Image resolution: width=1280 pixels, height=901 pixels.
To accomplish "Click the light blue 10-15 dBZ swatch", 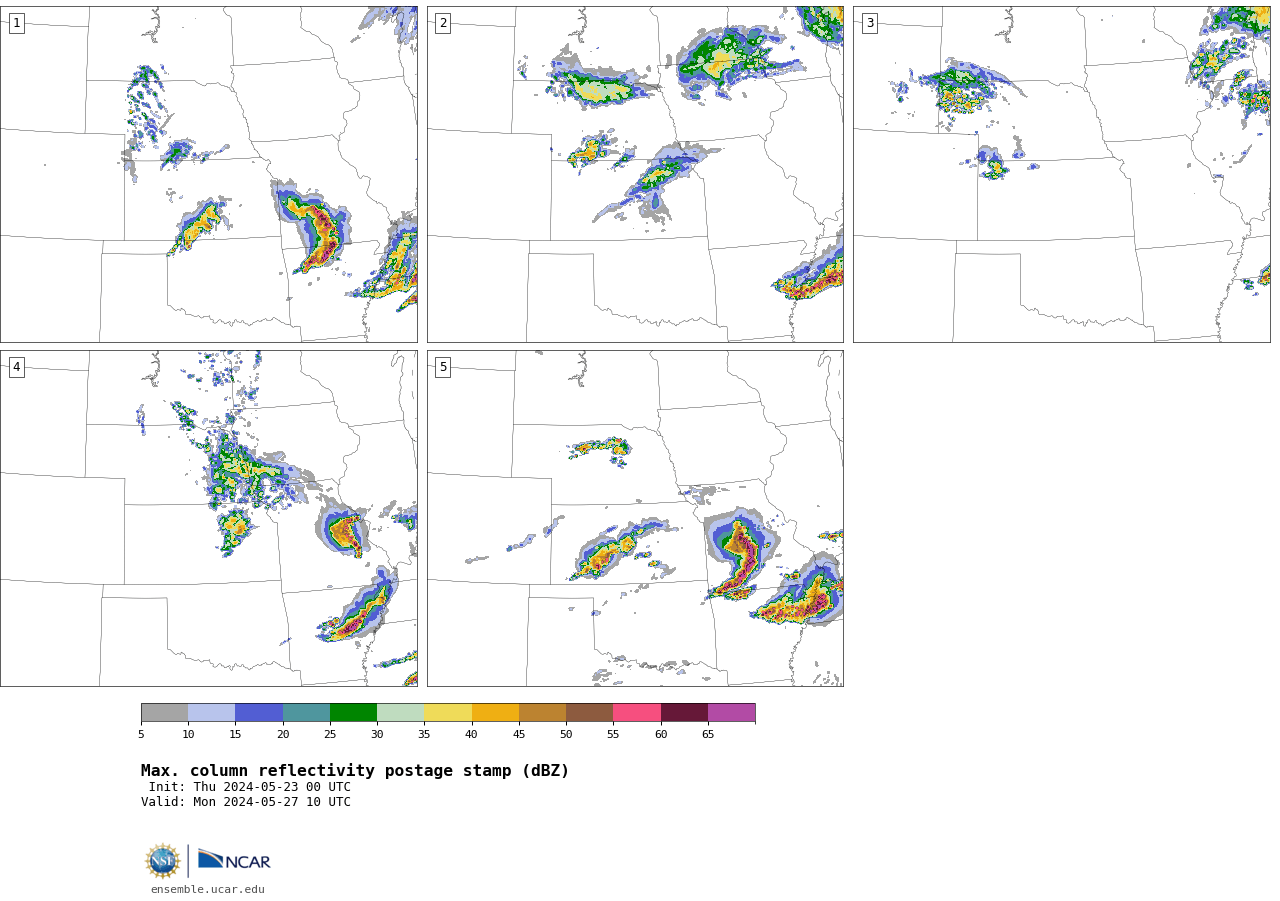I will [x=212, y=713].
